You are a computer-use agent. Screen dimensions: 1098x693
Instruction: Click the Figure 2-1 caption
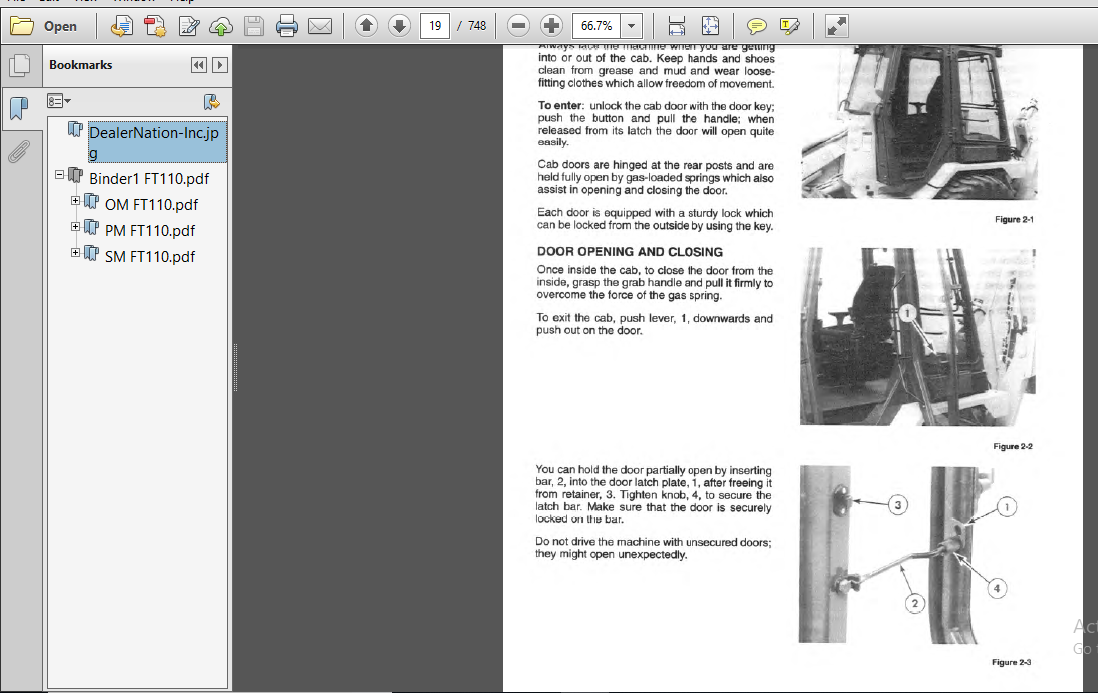click(x=1014, y=220)
